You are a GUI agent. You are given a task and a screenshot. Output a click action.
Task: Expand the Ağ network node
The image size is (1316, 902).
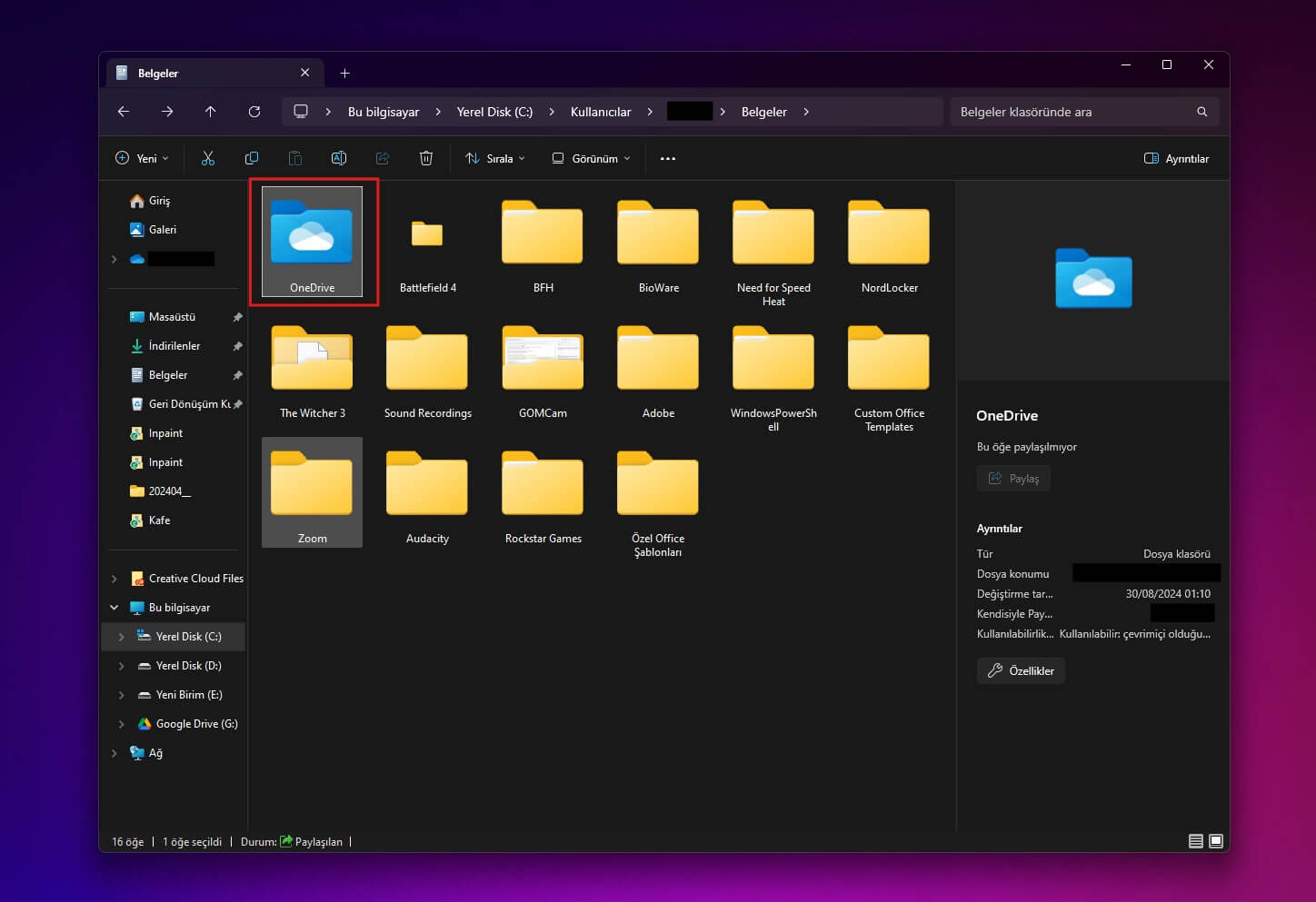click(x=114, y=753)
